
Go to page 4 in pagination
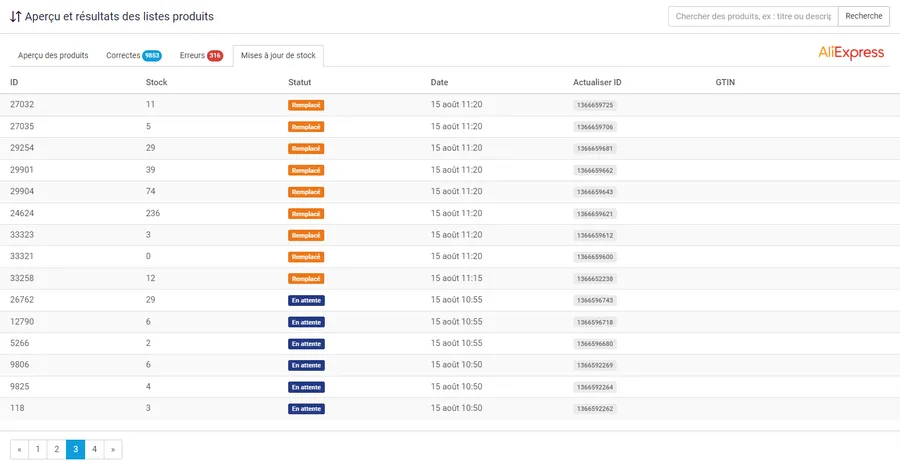94,450
